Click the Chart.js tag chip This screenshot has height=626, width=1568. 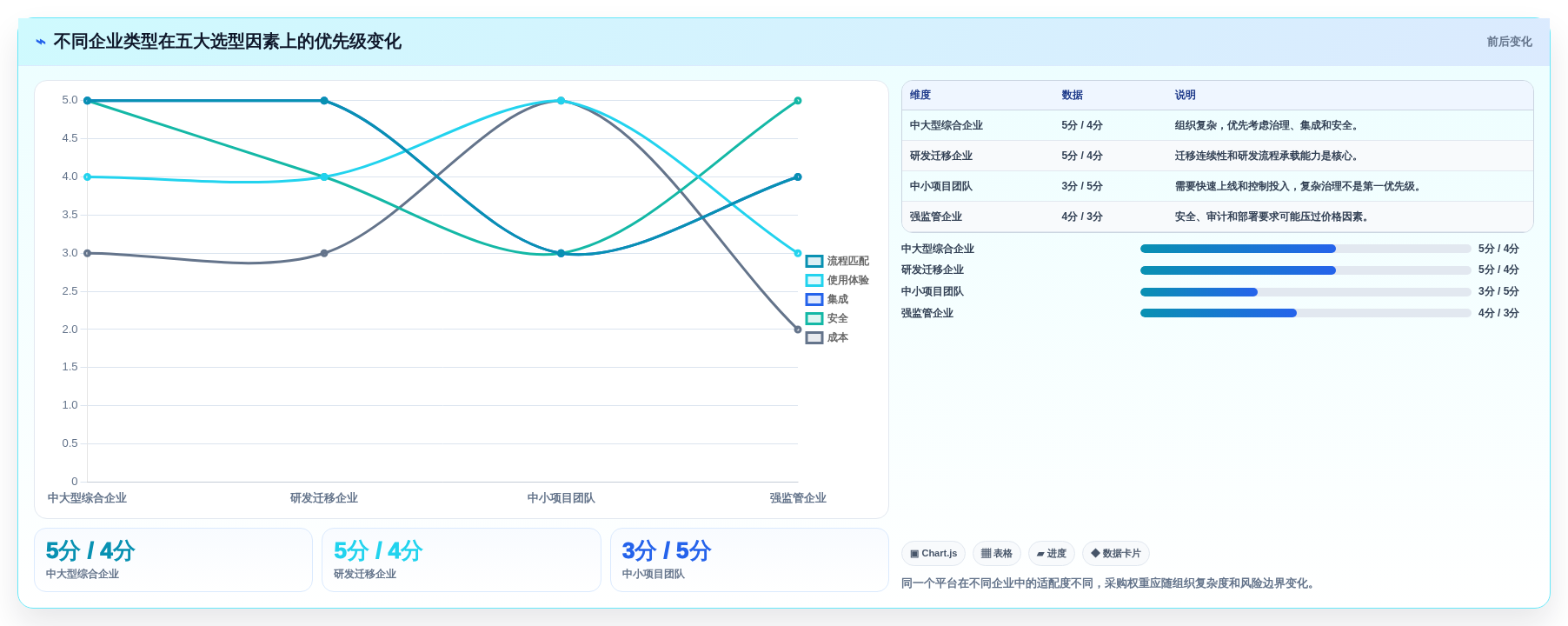pyautogui.click(x=933, y=553)
